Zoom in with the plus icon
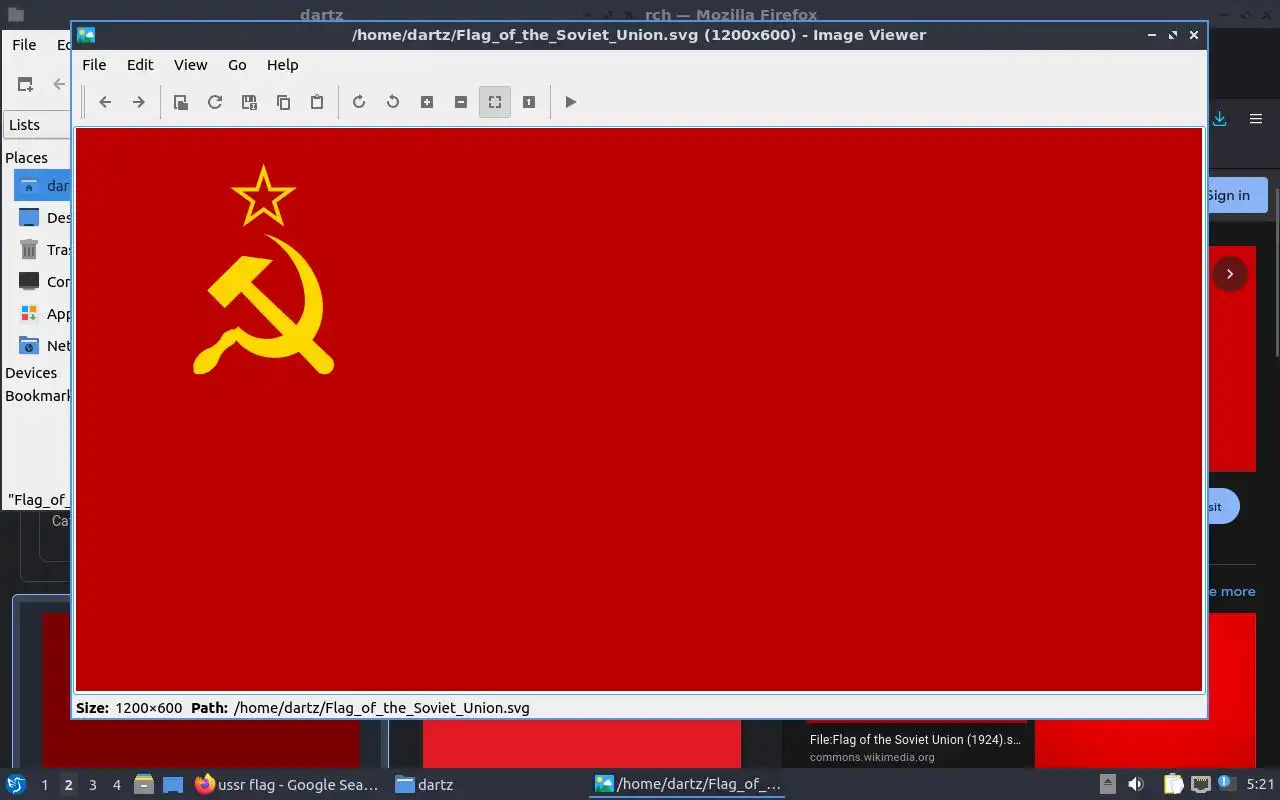This screenshot has height=800, width=1280. (427, 102)
